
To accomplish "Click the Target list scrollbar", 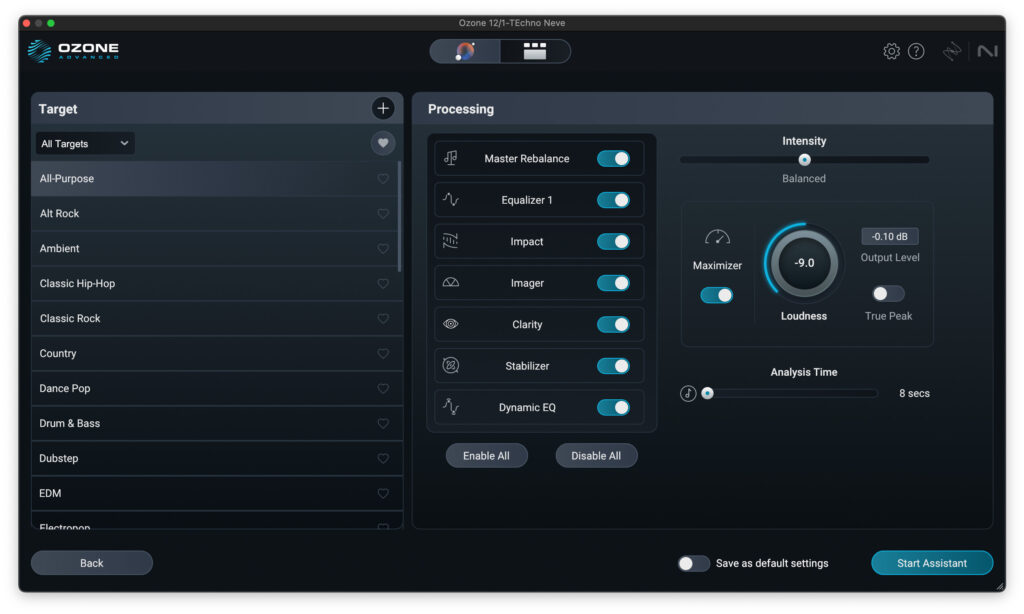I will [399, 216].
